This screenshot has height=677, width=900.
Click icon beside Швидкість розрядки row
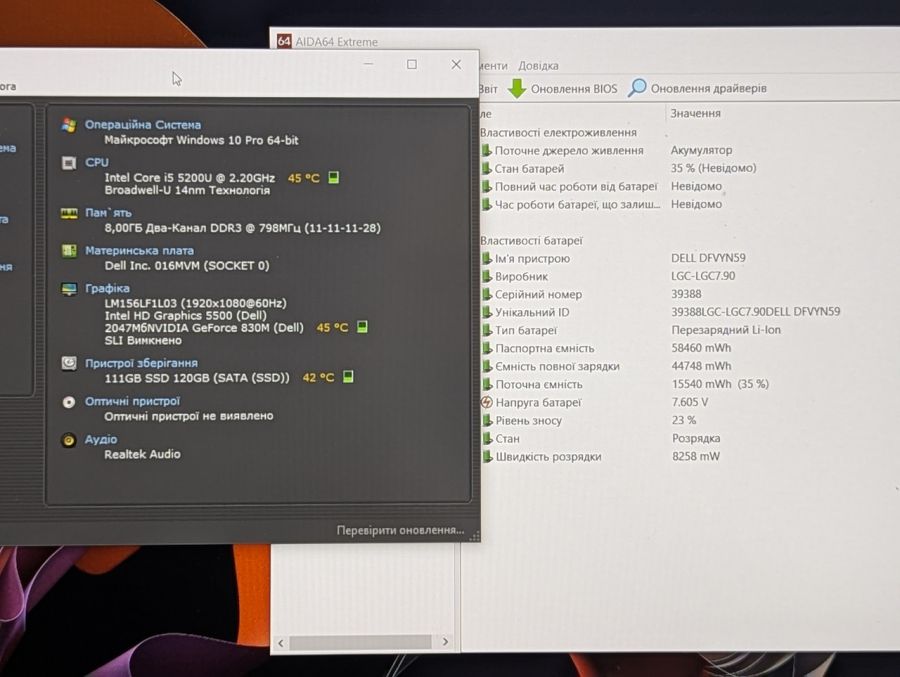[487, 457]
